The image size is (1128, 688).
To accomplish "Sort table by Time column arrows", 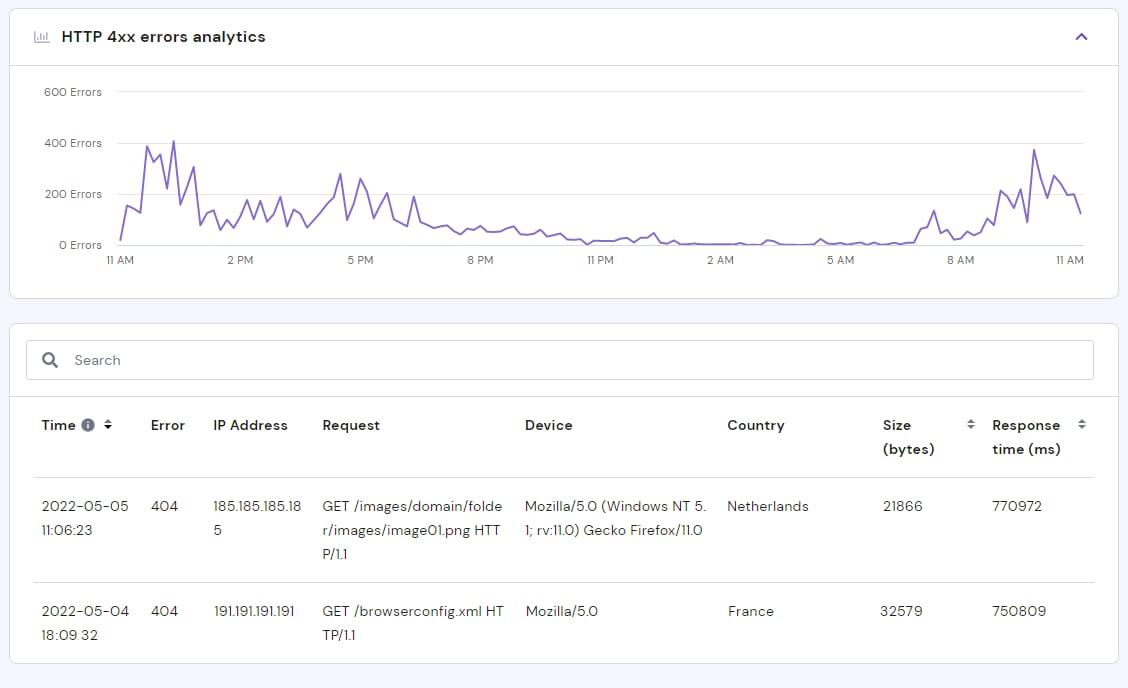I will 108,425.
